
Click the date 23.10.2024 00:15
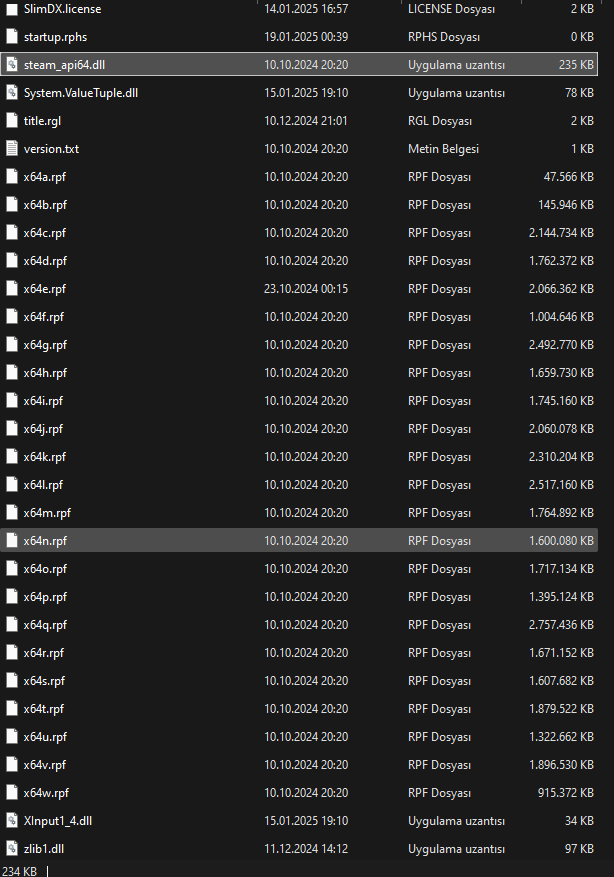pyautogui.click(x=306, y=289)
